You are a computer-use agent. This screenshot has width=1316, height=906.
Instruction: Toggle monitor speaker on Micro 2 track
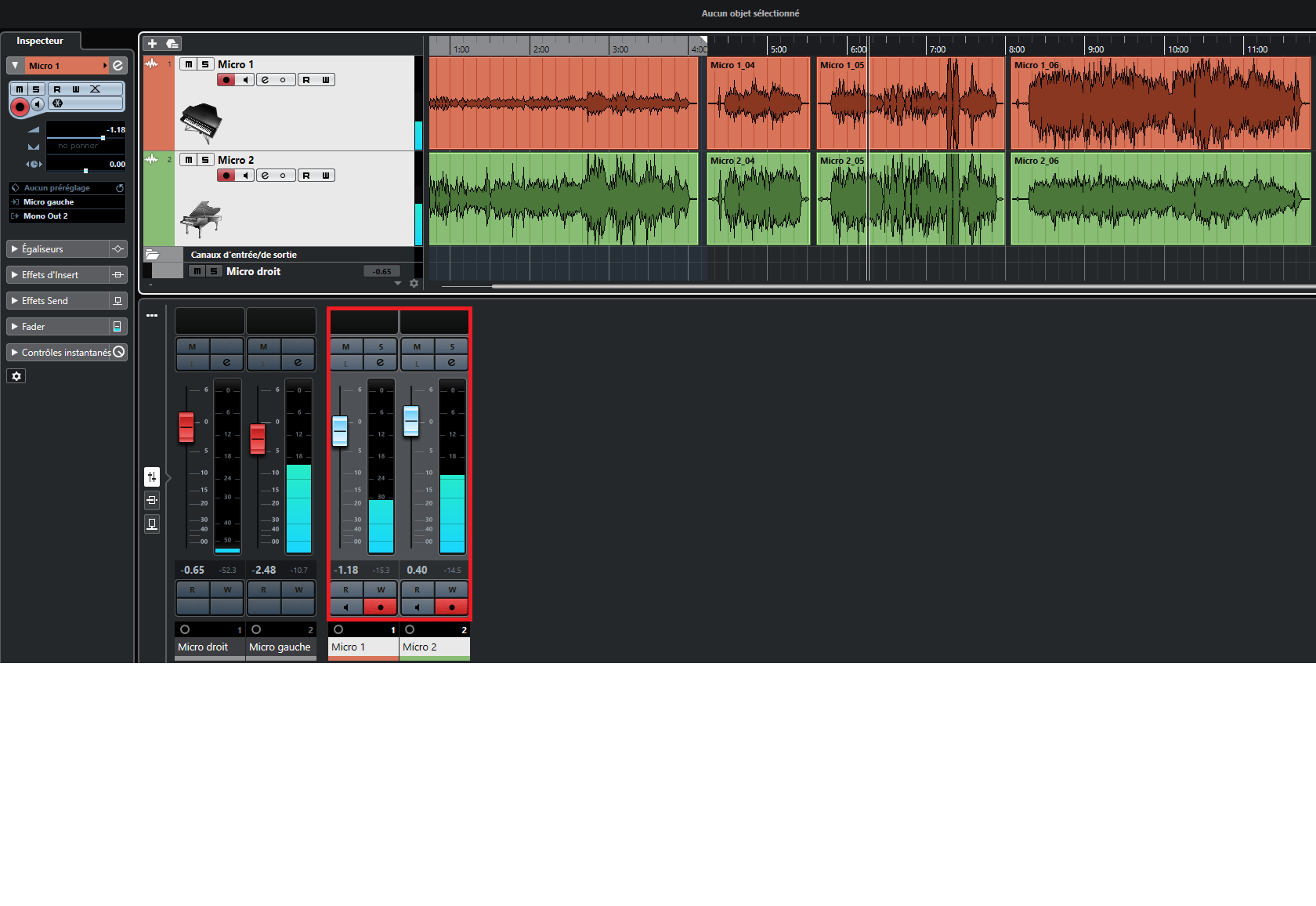coord(246,176)
